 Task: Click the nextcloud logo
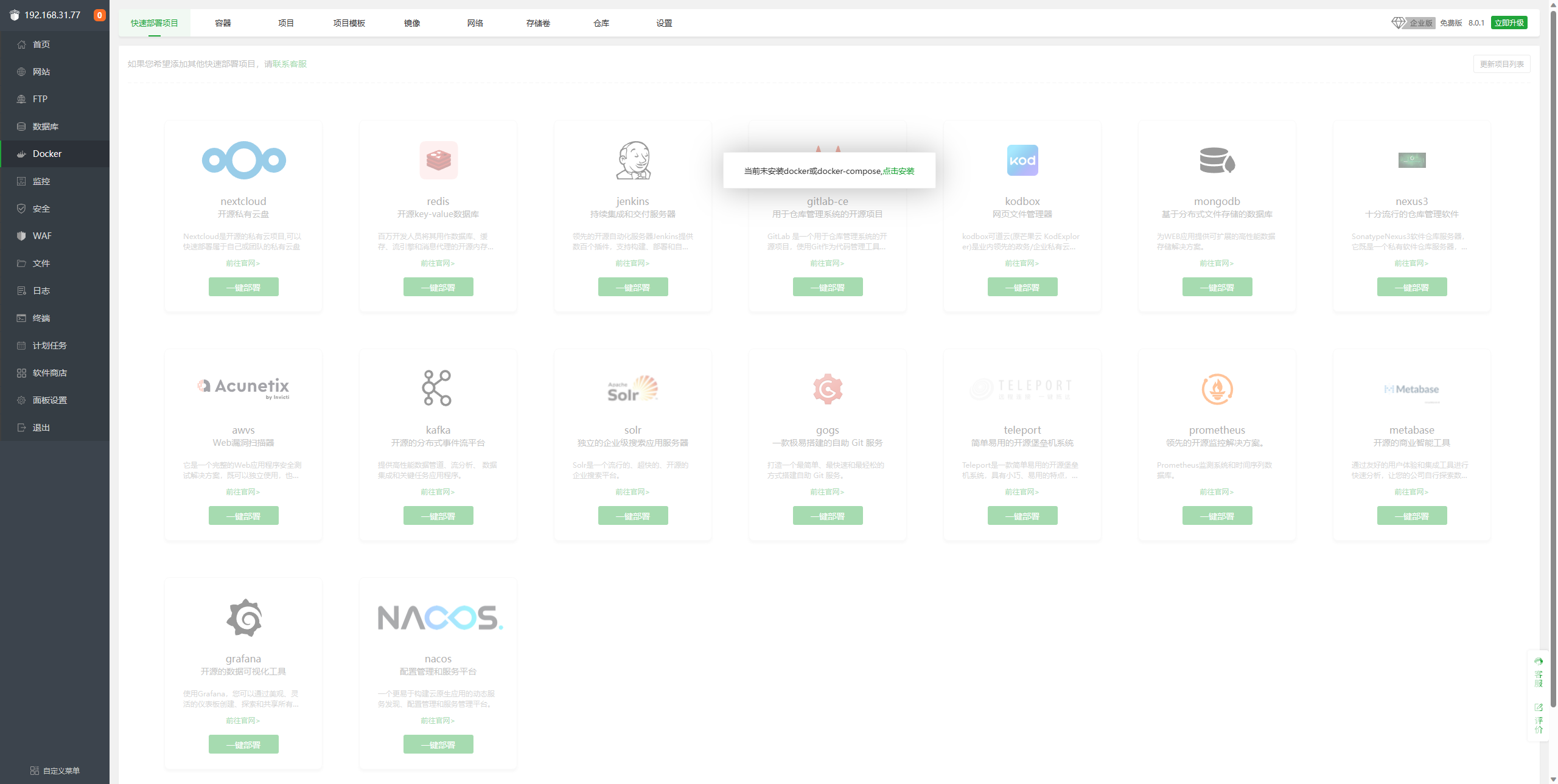(x=243, y=161)
